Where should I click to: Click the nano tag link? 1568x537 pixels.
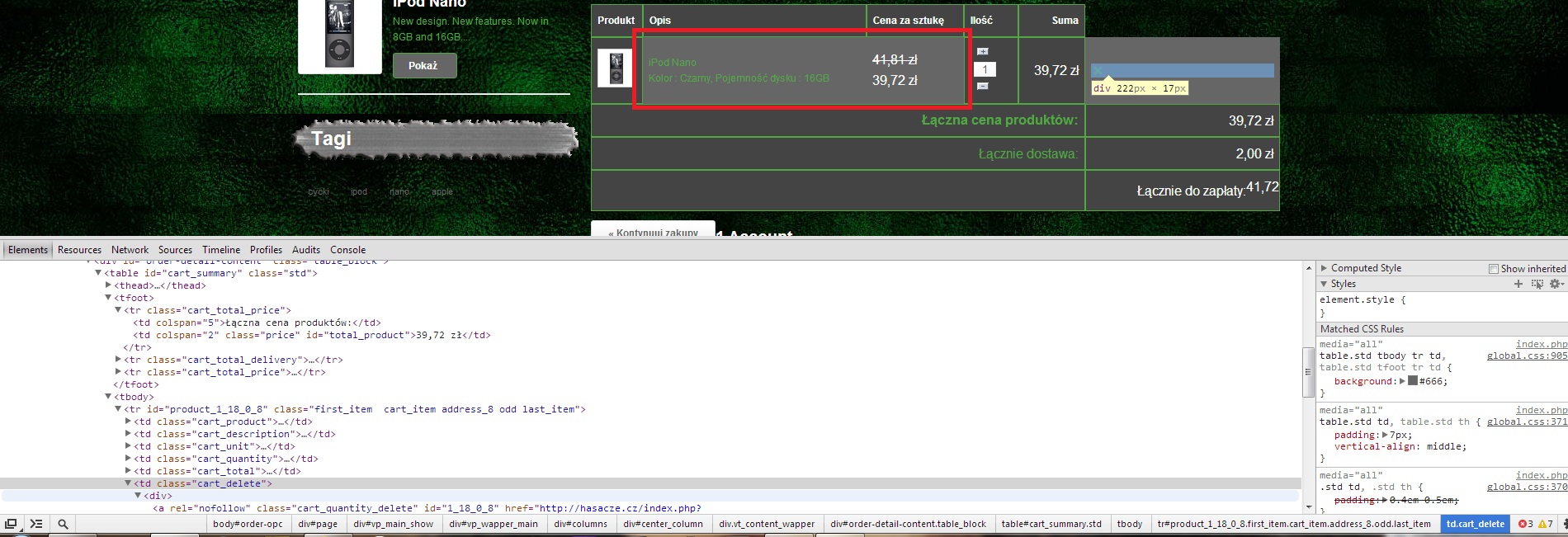399,192
